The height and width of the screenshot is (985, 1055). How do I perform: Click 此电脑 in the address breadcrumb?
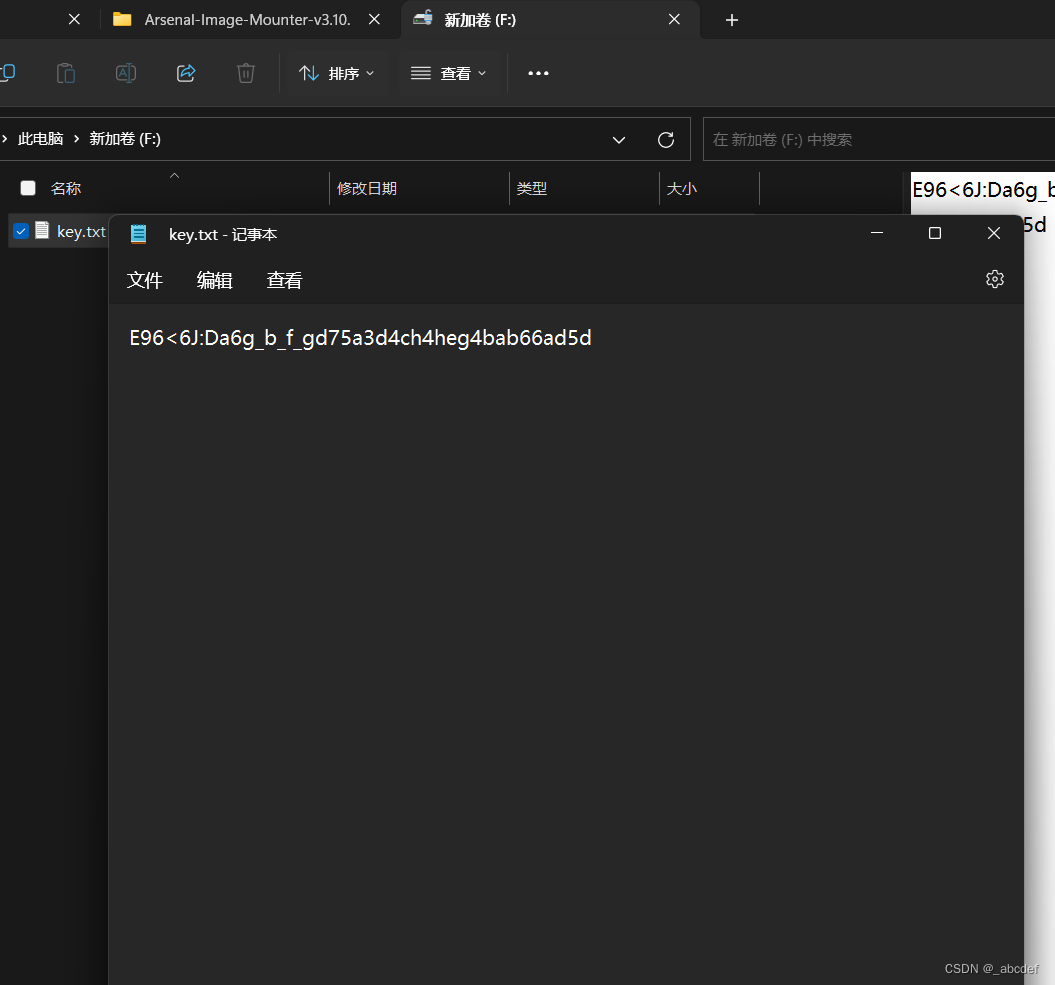click(40, 139)
